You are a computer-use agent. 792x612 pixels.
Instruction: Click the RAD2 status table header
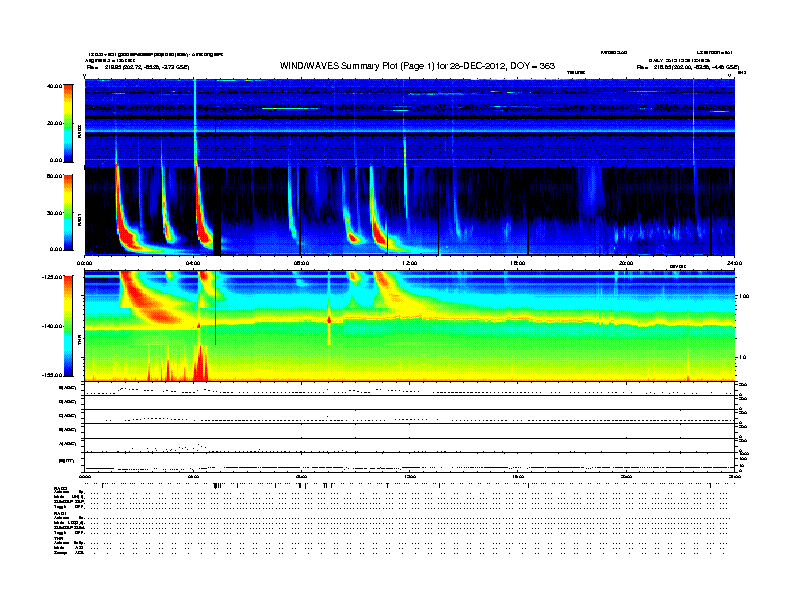(60, 488)
